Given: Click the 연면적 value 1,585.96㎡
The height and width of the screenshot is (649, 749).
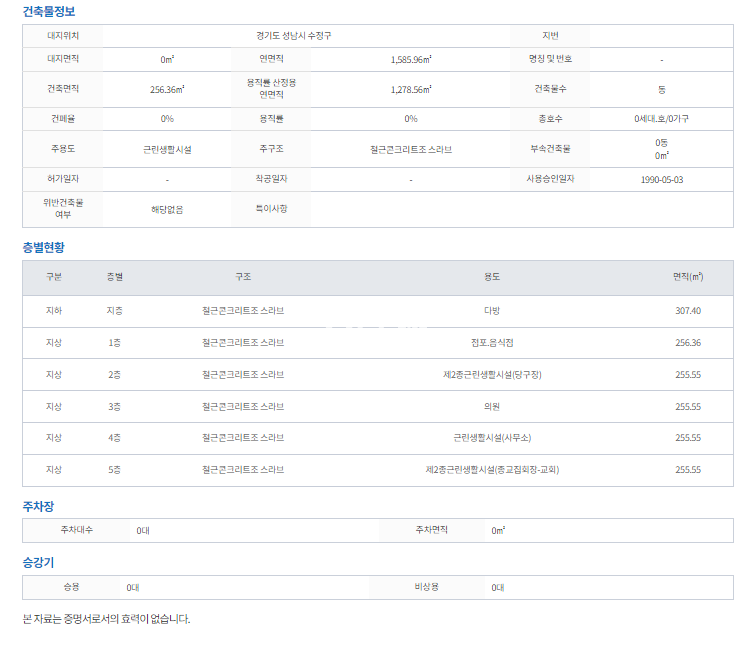Looking at the screenshot, I should point(411,60).
